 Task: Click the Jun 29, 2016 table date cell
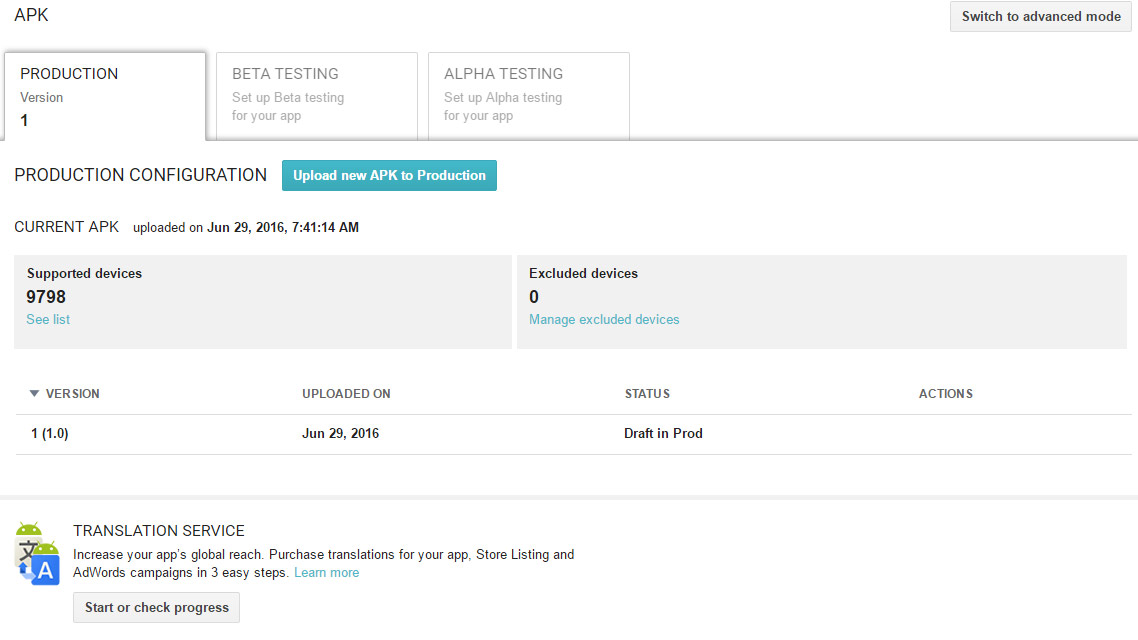(340, 434)
